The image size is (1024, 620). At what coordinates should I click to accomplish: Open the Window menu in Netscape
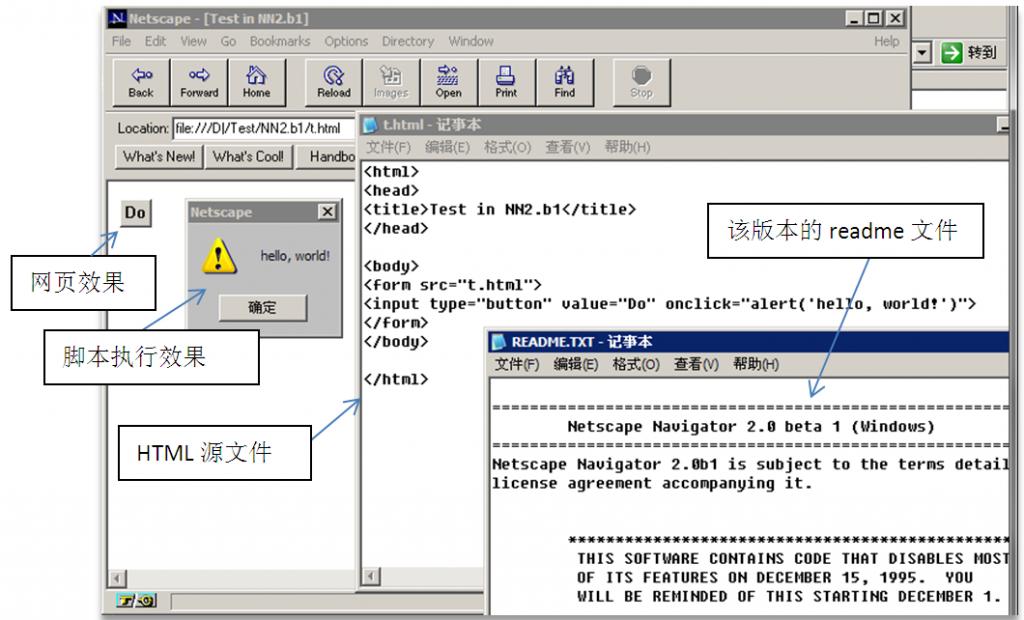pos(471,41)
